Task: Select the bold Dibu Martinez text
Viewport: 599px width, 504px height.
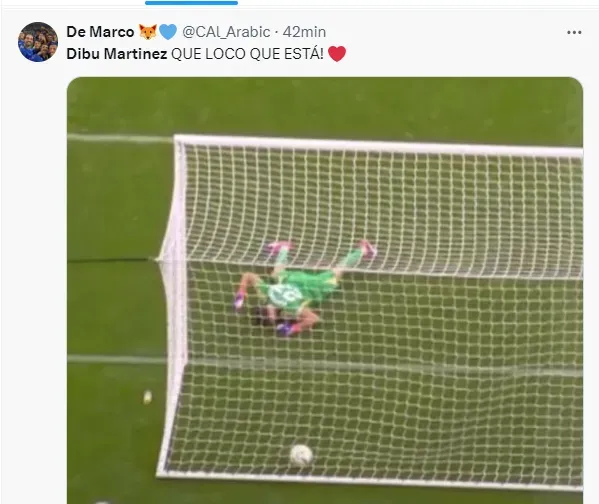Action: click(x=117, y=54)
